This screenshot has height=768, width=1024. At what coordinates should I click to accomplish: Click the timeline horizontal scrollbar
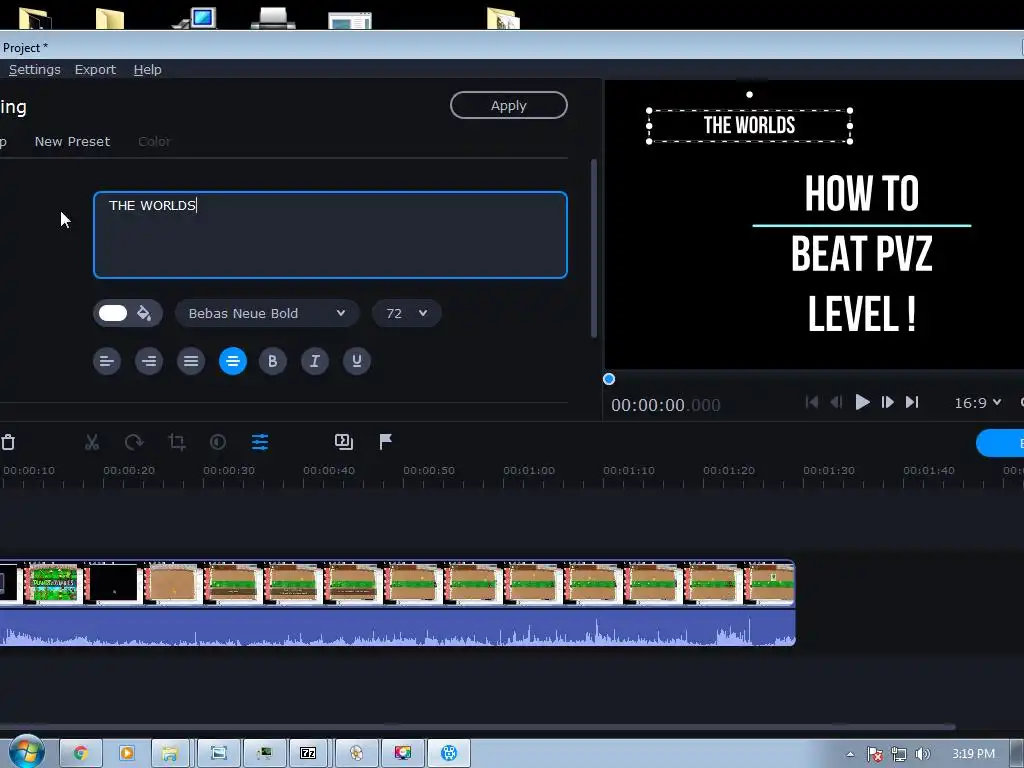[x=478, y=726]
